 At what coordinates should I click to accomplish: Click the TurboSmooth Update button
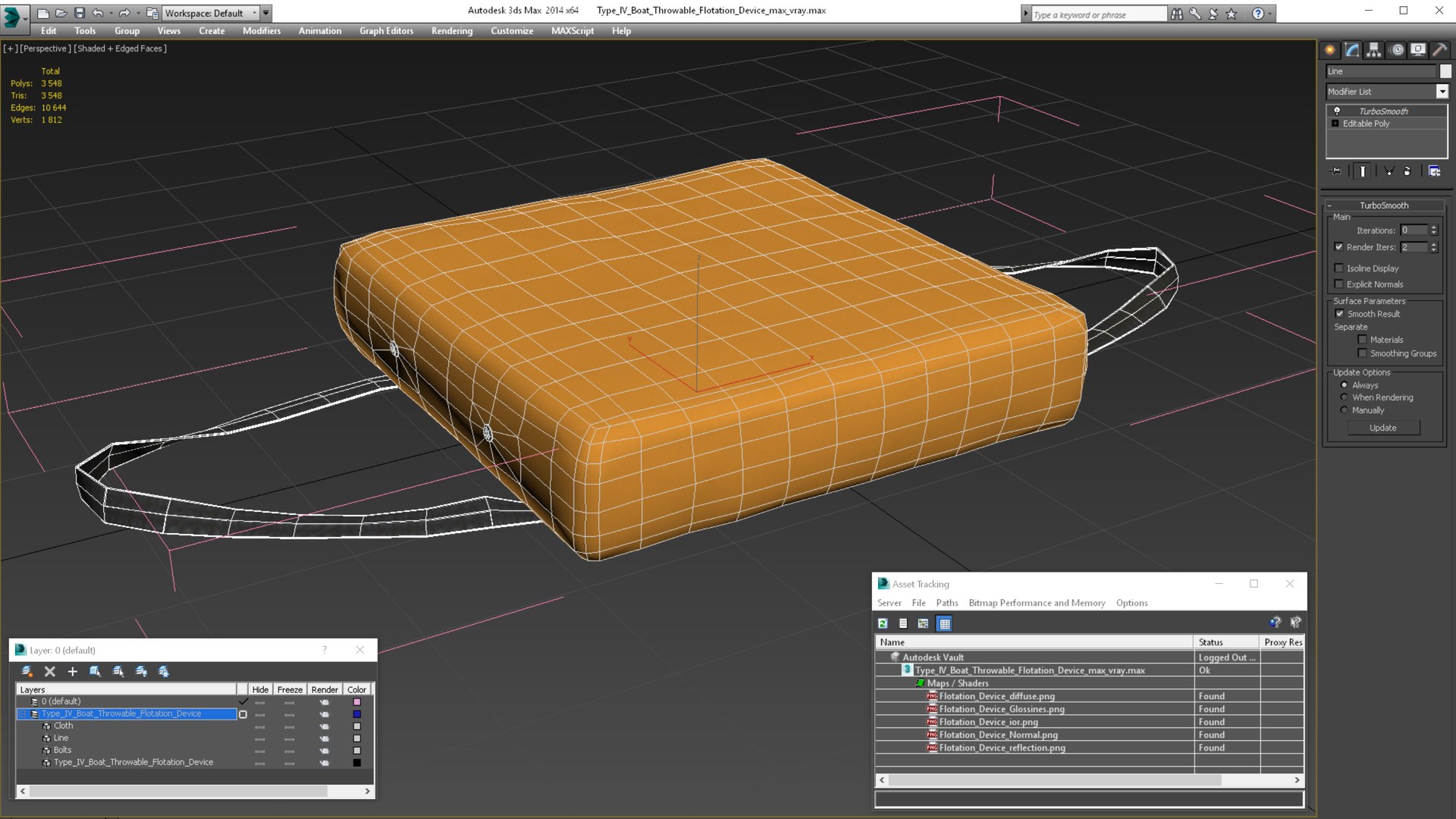1382,428
